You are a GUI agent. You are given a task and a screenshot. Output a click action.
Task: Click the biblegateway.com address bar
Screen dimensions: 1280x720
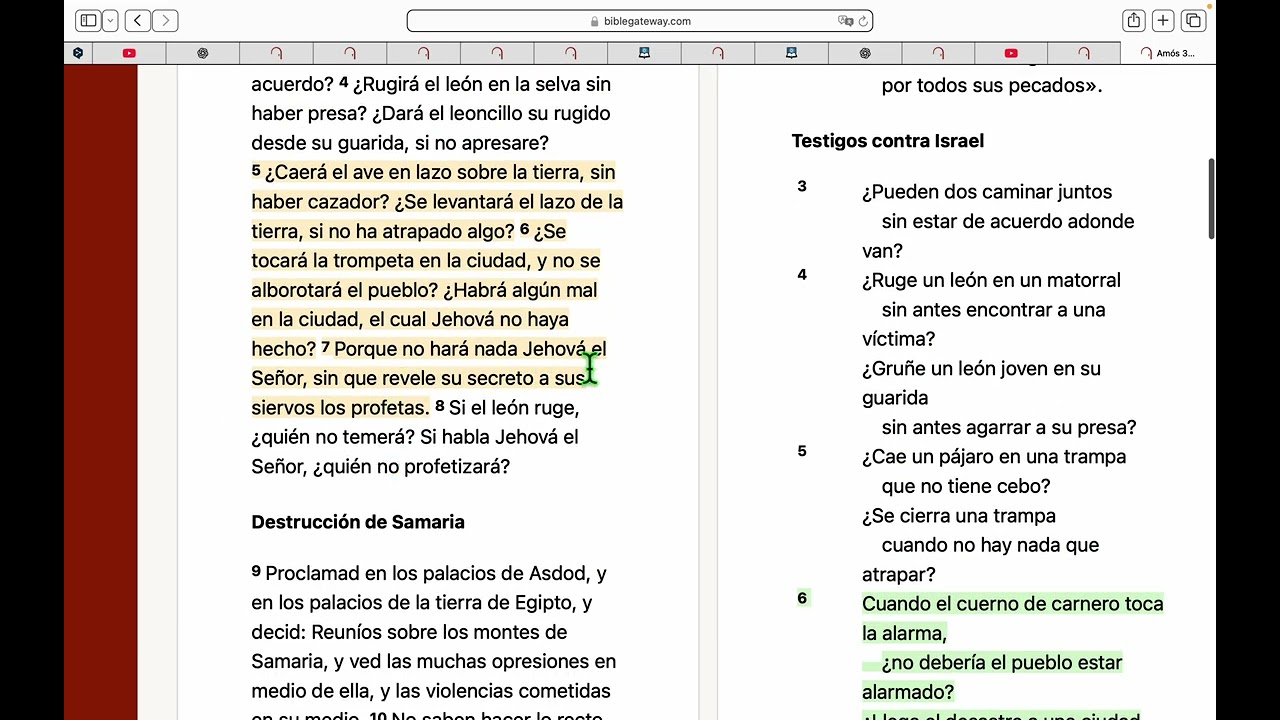pyautogui.click(x=640, y=20)
